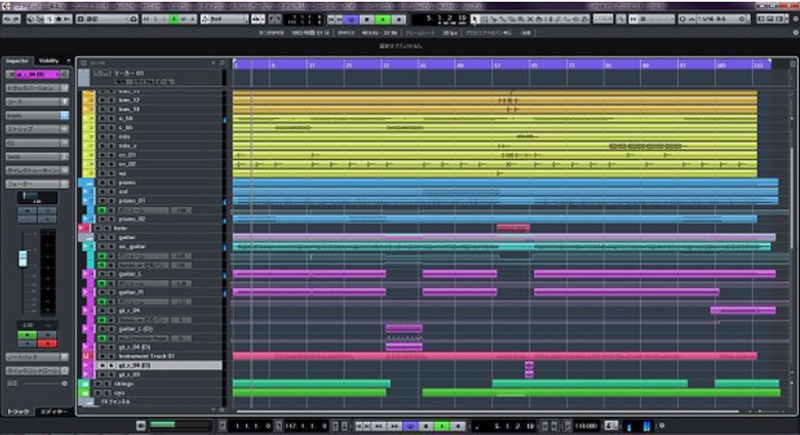Click the inspector volume fader handle
Image resolution: width=800 pixels, height=435 pixels.
click(23, 258)
